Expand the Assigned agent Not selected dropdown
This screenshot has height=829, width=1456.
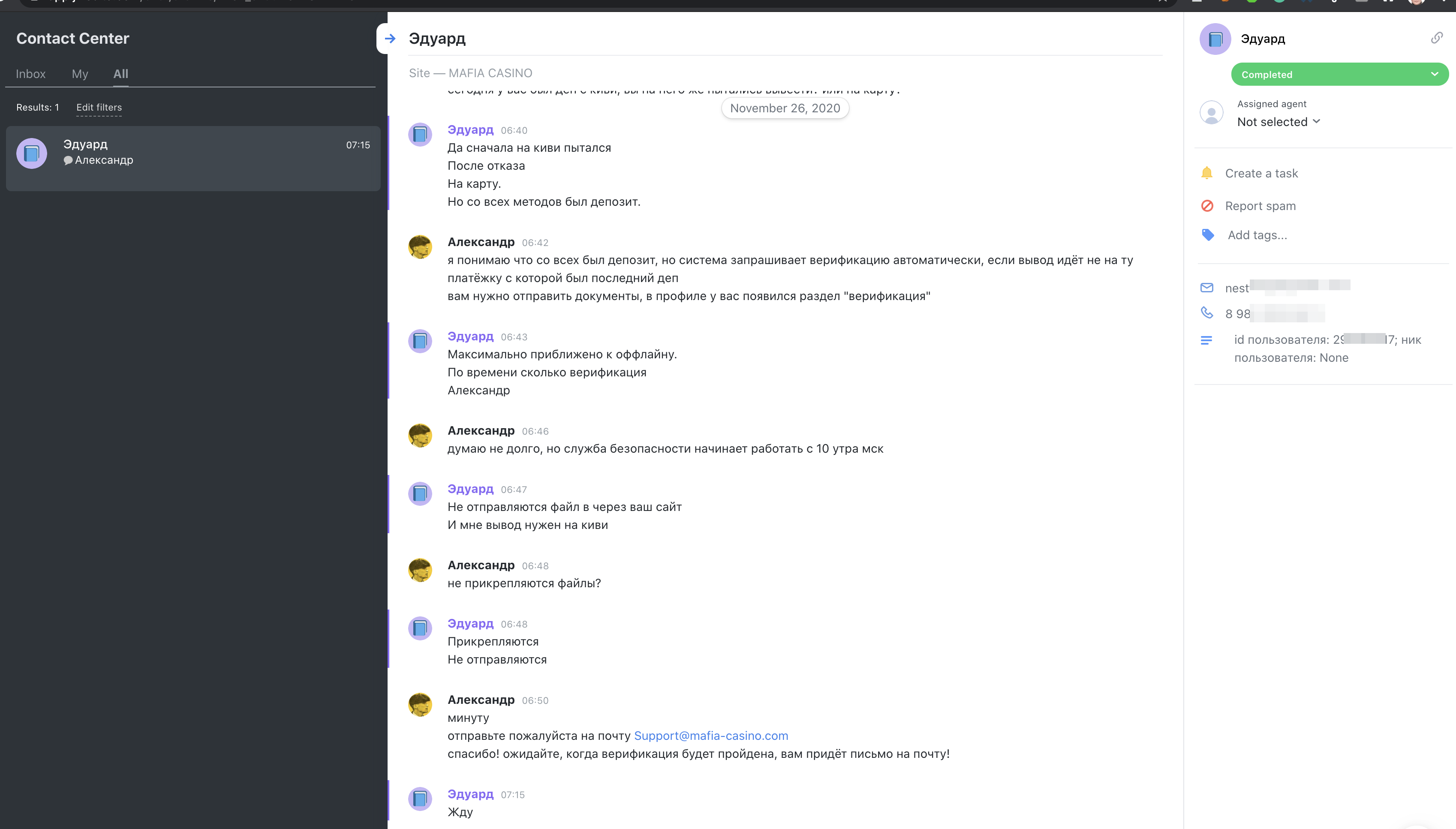click(x=1279, y=122)
